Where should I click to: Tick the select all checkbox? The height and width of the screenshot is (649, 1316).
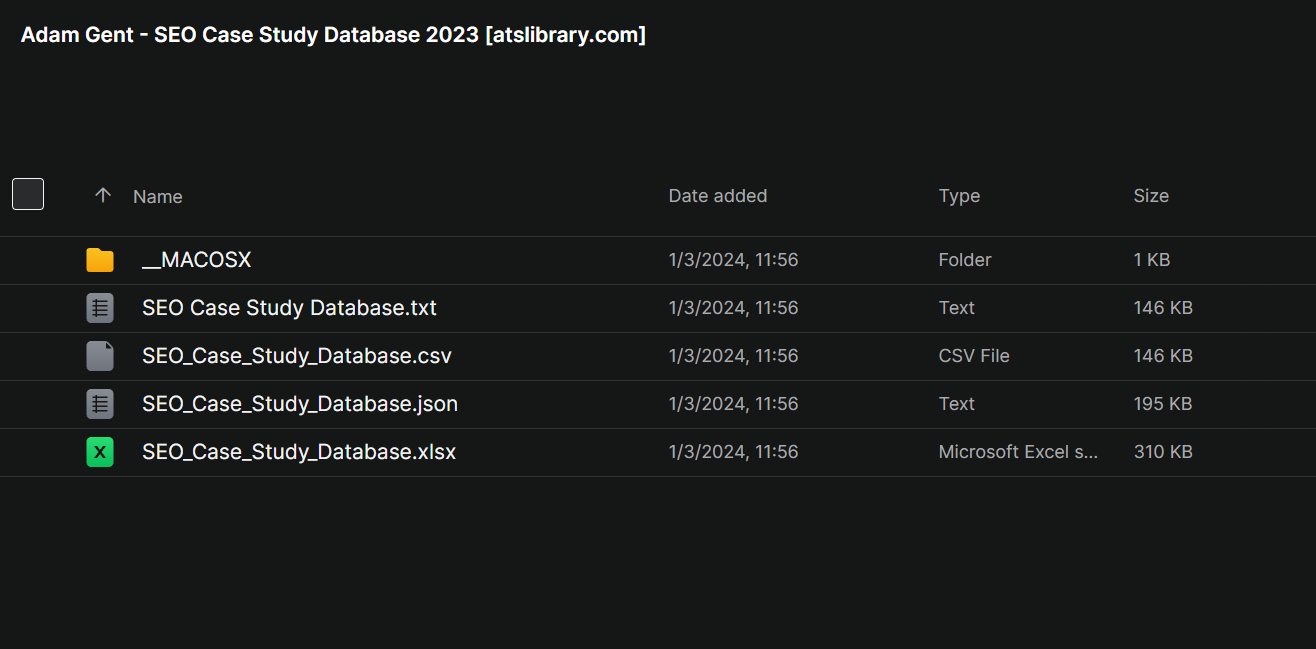pyautogui.click(x=28, y=194)
